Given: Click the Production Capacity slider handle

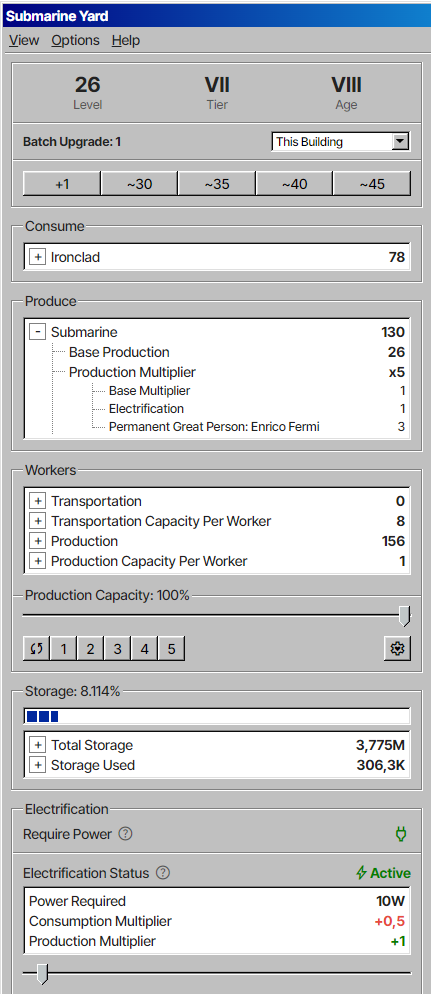Looking at the screenshot, I should 404,616.
